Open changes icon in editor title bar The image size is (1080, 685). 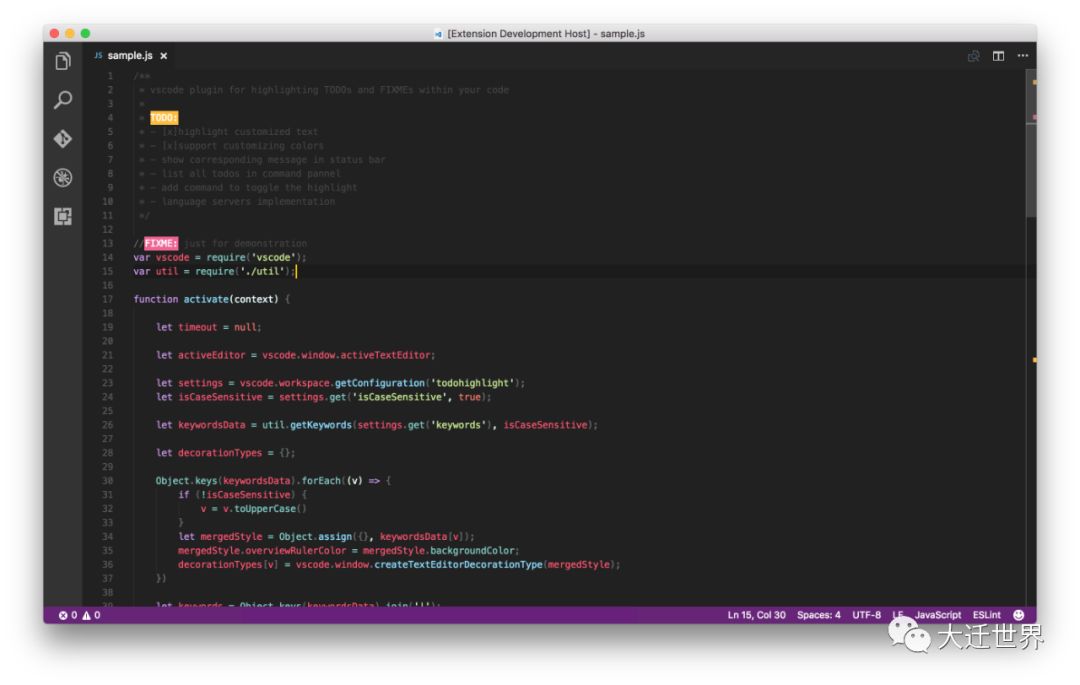973,56
